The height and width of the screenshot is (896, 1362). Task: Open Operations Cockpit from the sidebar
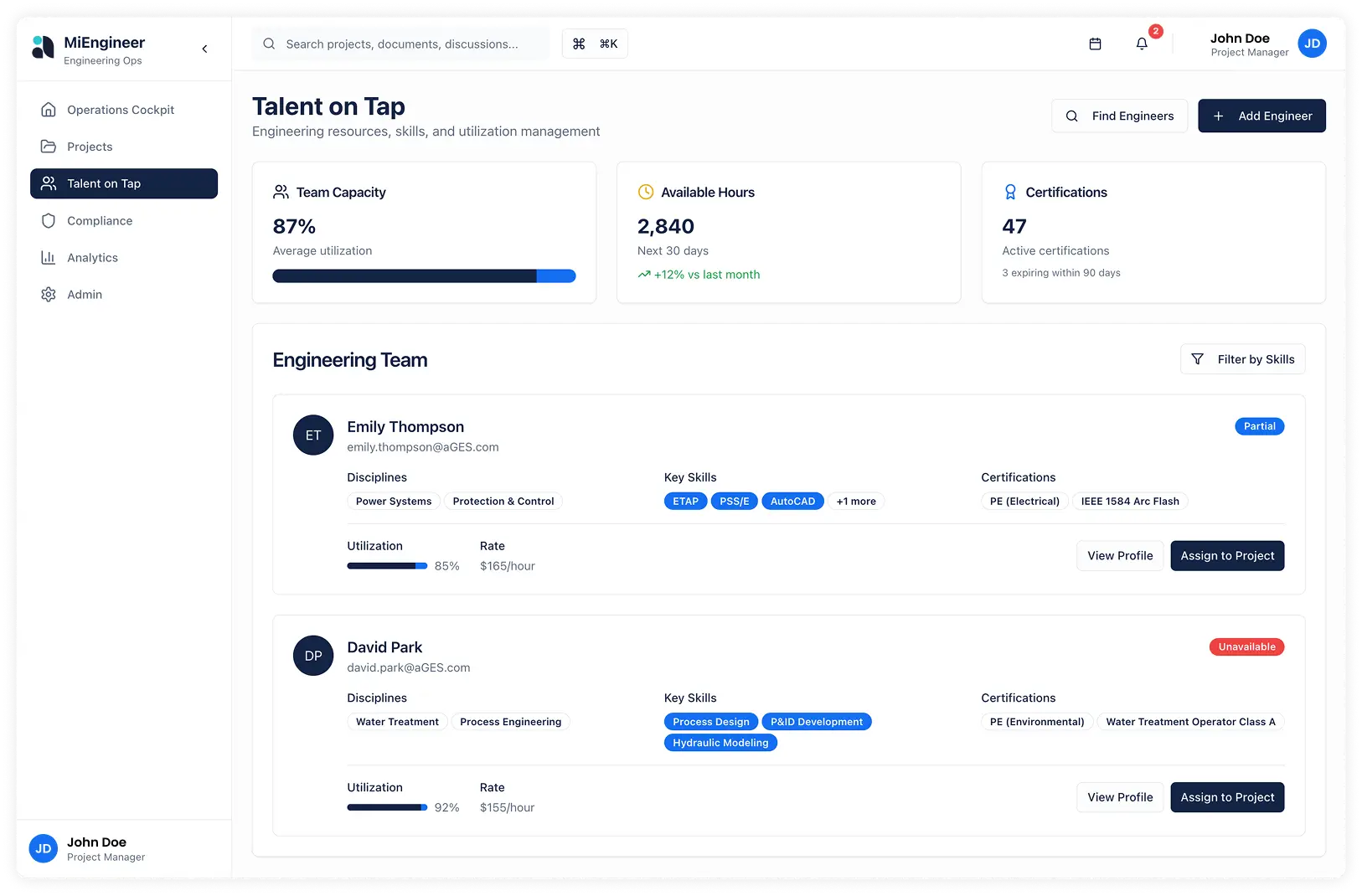pyautogui.click(x=121, y=110)
